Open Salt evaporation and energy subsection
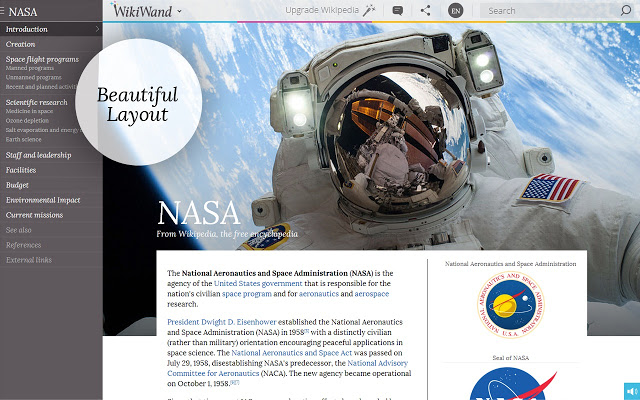Viewport: 640px width, 400px height. pyautogui.click(x=44, y=130)
